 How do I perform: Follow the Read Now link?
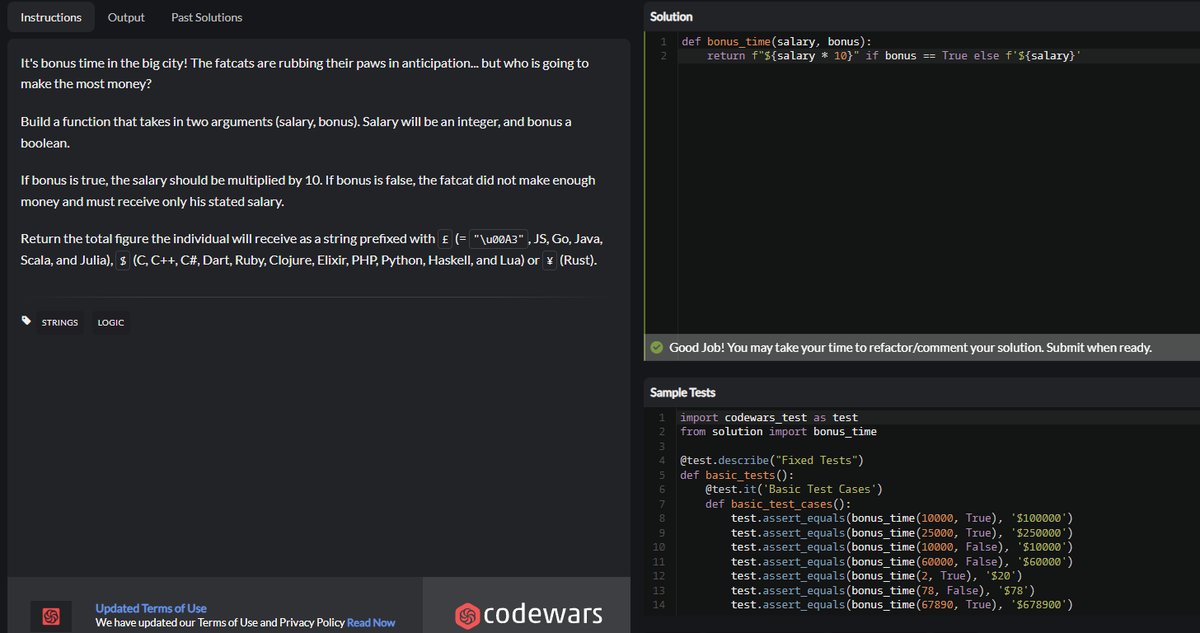pyautogui.click(x=371, y=623)
